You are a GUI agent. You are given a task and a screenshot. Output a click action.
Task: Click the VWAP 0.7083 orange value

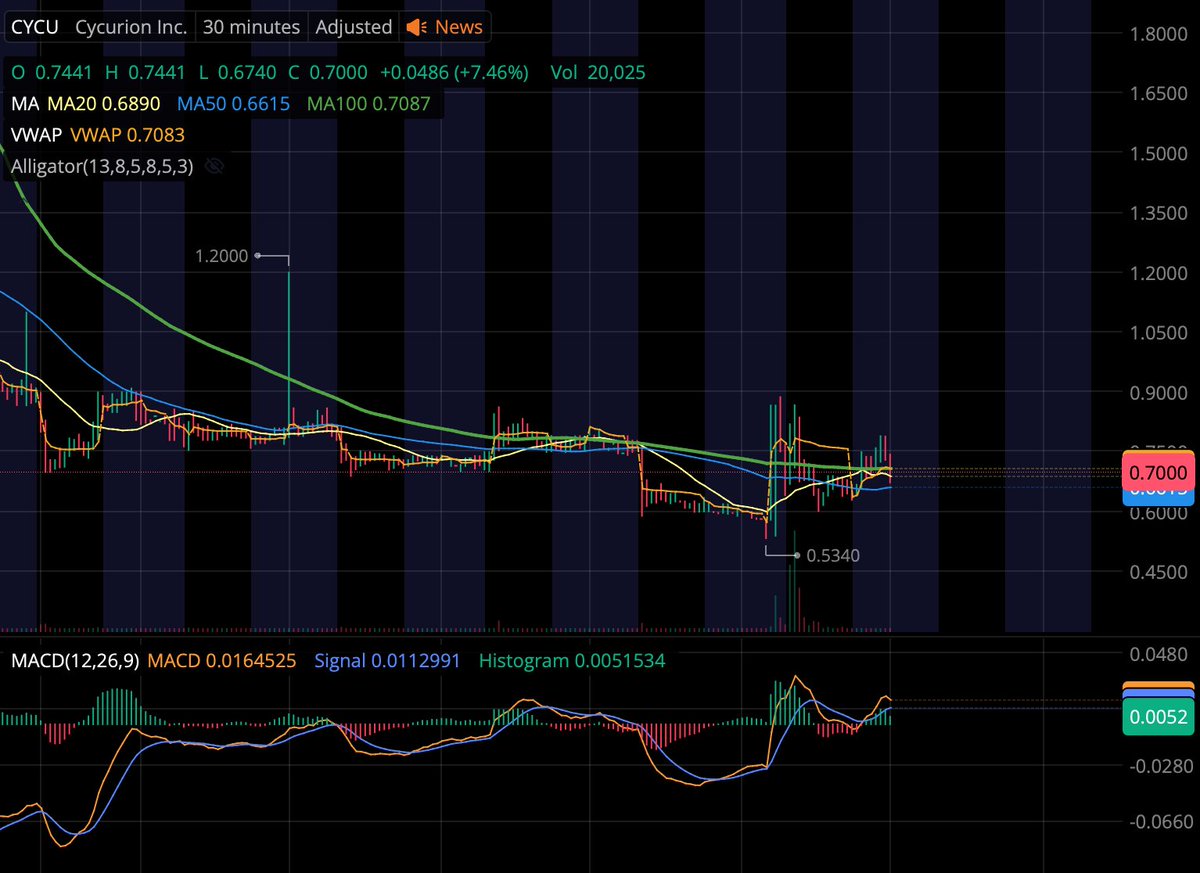tap(127, 134)
